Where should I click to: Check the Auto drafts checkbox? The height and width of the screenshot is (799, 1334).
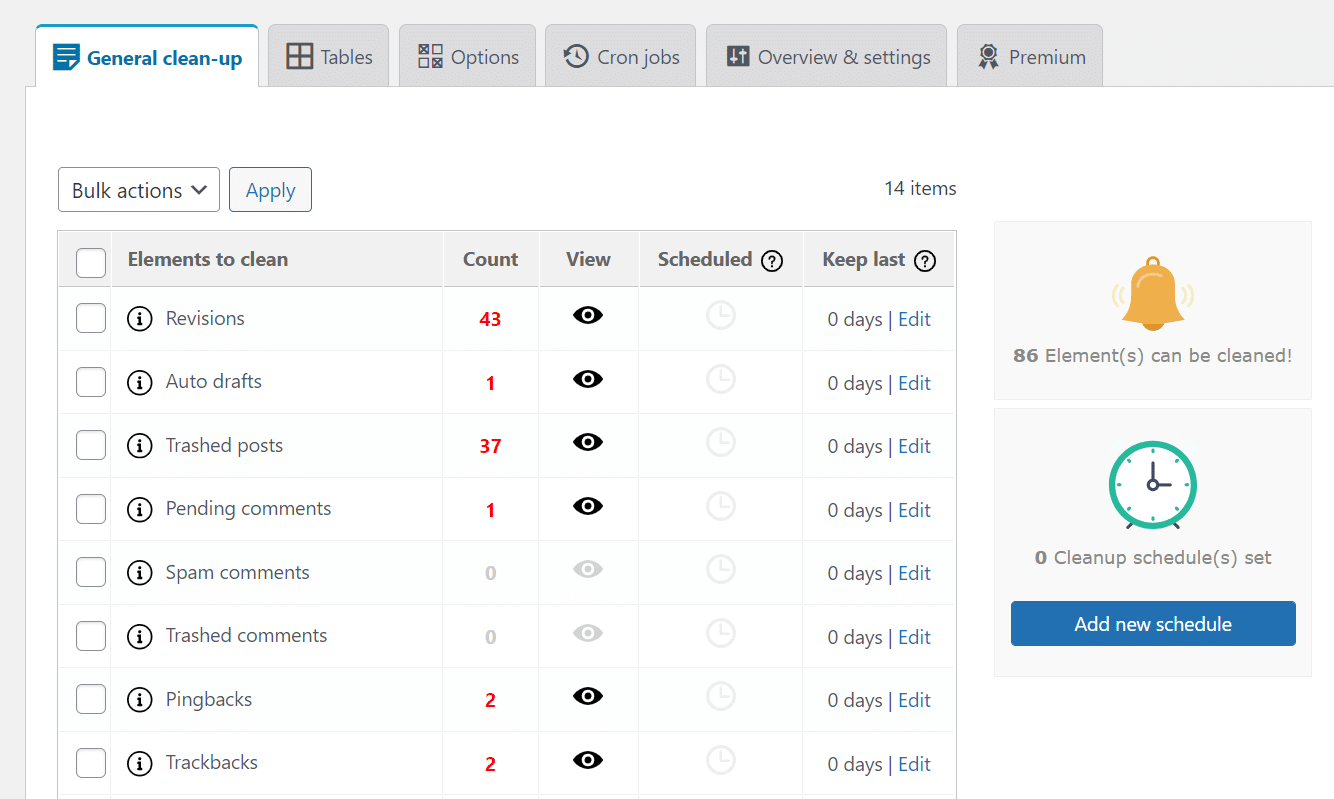click(x=91, y=381)
